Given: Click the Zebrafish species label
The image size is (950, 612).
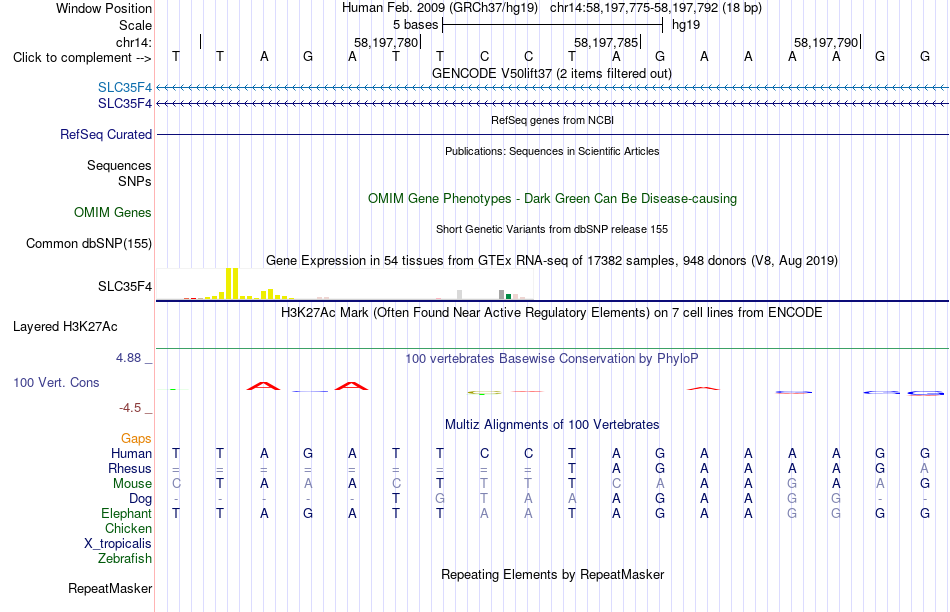Looking at the screenshot, I should [125, 559].
